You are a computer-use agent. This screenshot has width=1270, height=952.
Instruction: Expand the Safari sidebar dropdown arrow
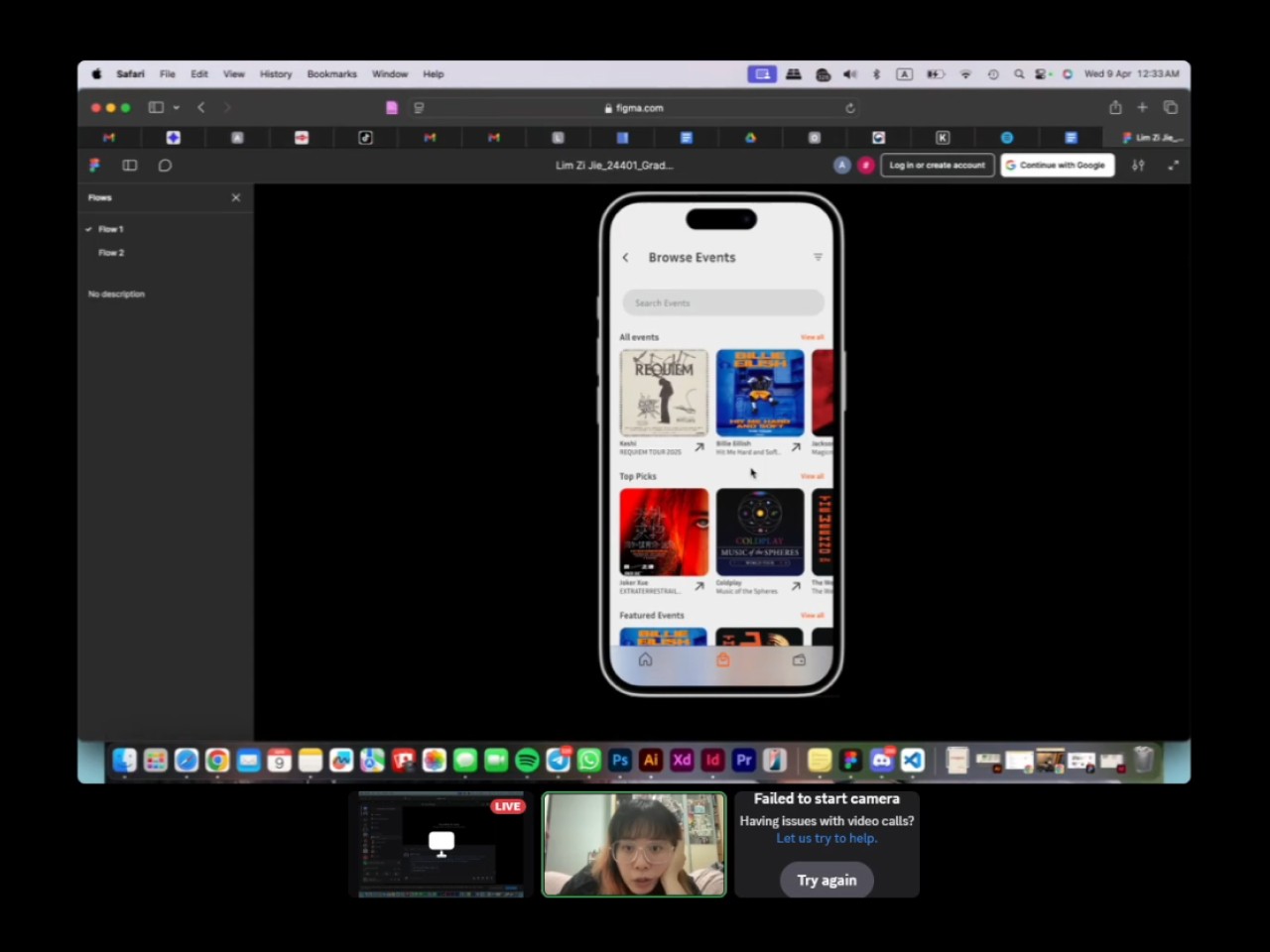tap(177, 107)
